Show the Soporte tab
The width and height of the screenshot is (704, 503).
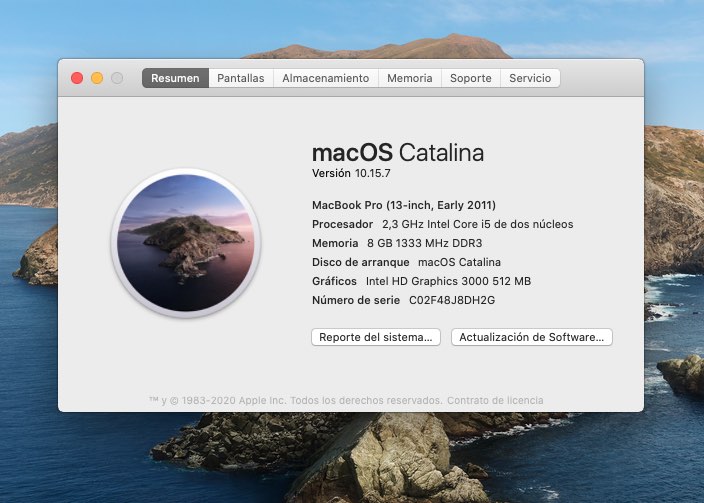(x=470, y=78)
